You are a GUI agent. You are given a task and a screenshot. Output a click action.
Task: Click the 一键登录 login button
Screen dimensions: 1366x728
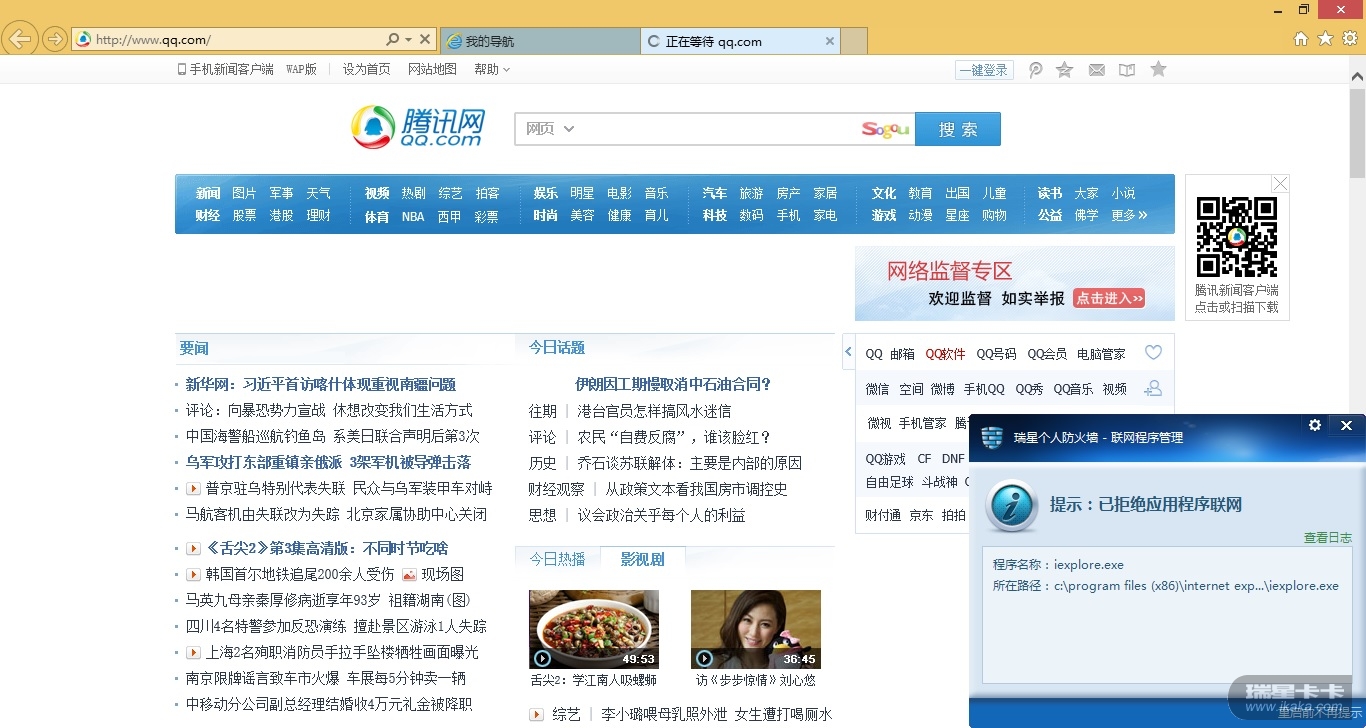(985, 70)
